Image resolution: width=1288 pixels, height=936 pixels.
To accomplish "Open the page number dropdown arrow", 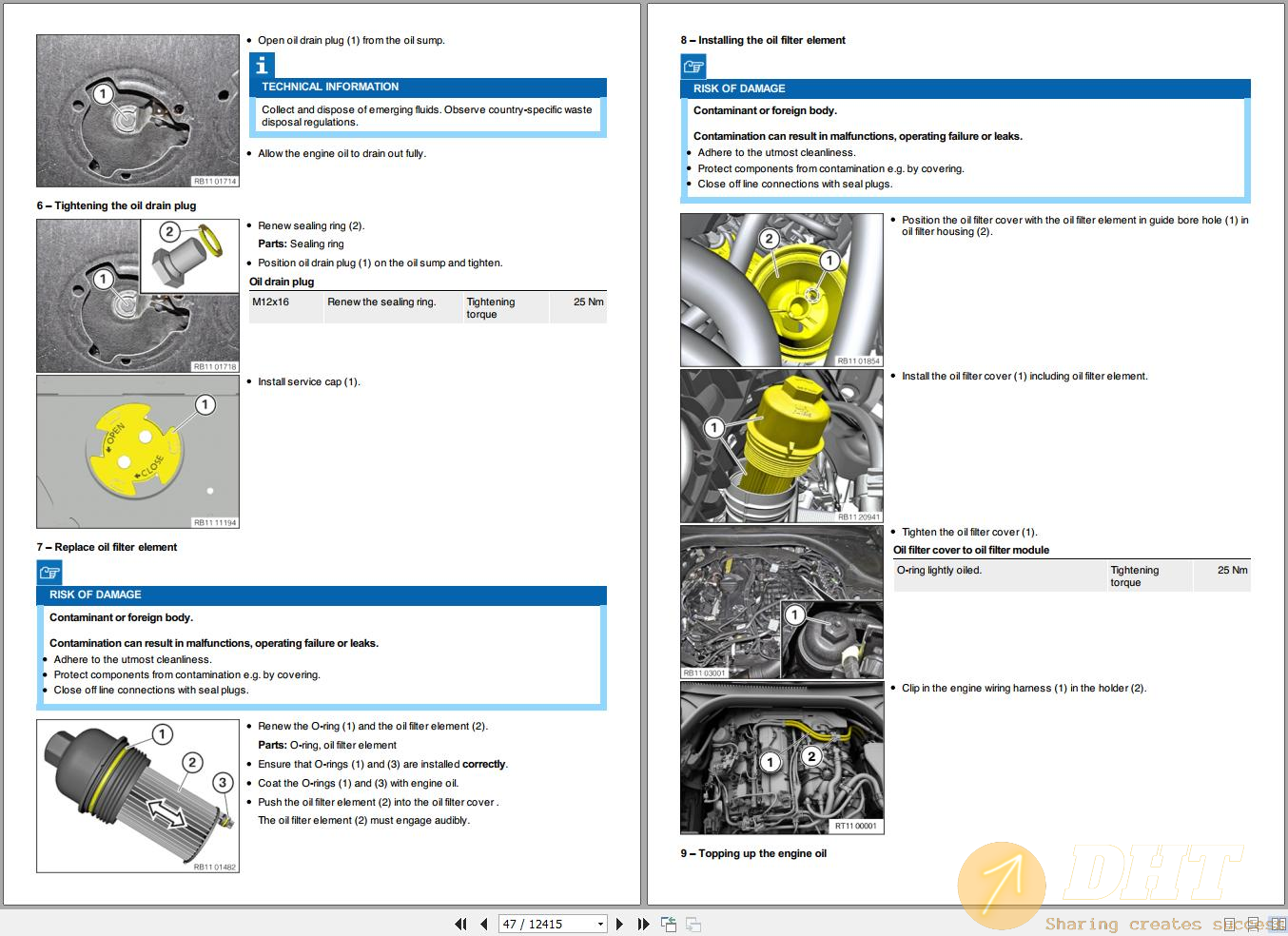I will [600, 924].
